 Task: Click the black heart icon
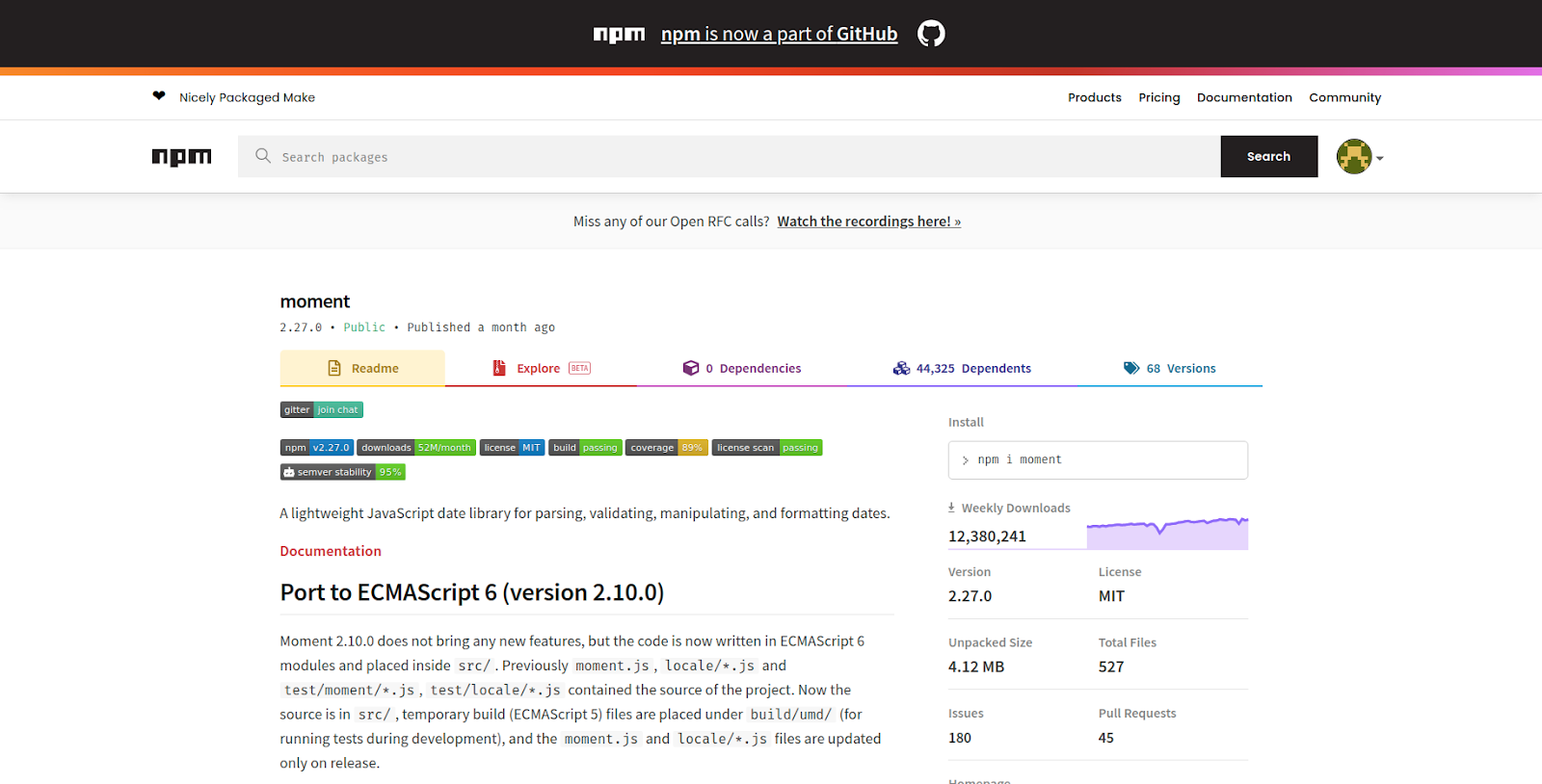click(x=159, y=95)
